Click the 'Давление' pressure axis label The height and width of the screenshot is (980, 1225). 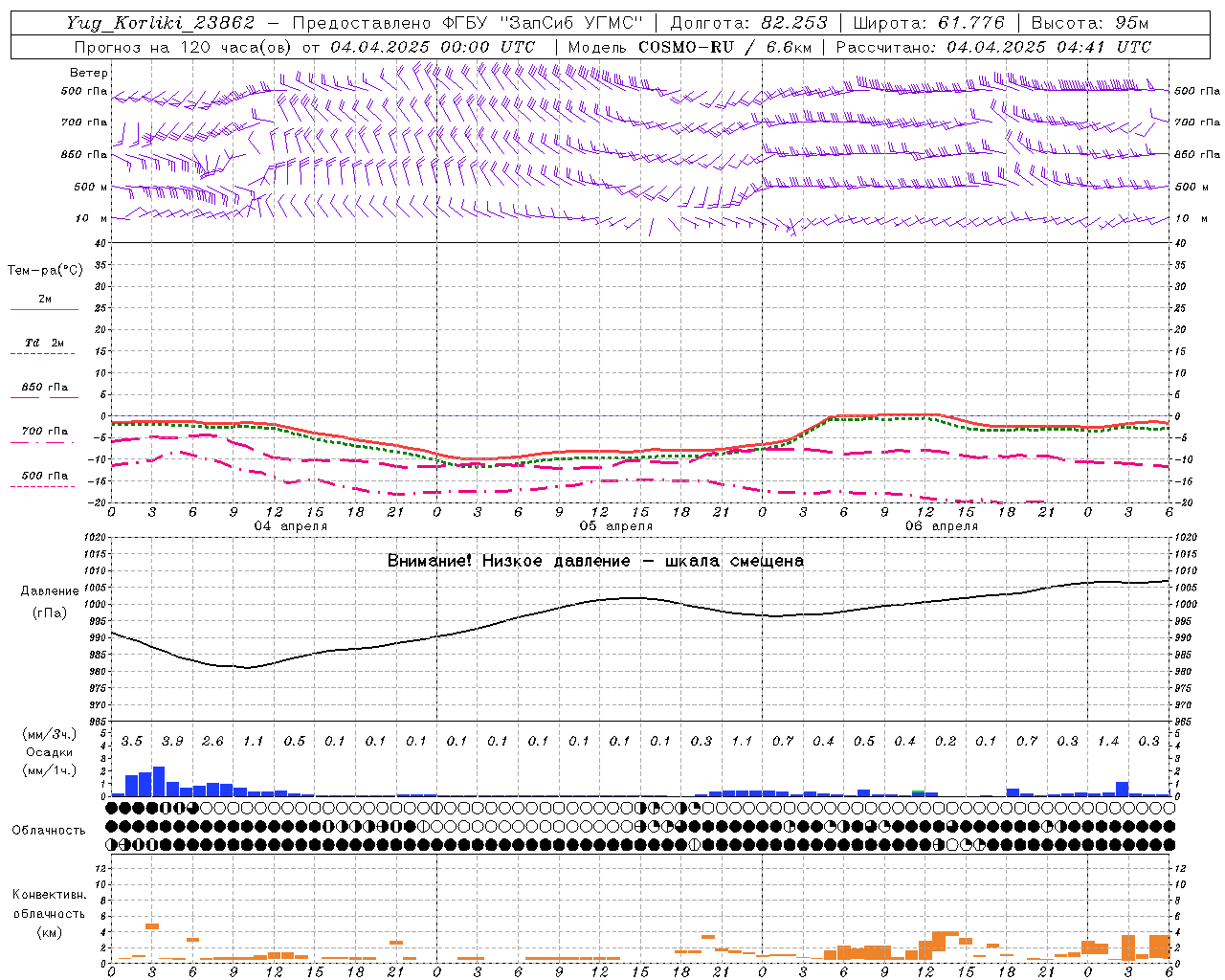pos(50,591)
